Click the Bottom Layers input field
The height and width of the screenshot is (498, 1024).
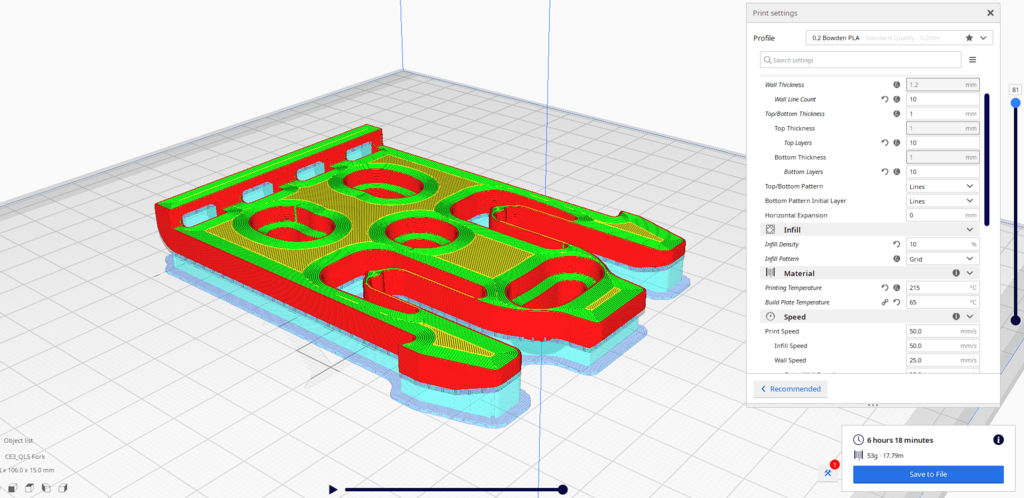pyautogui.click(x=942, y=172)
